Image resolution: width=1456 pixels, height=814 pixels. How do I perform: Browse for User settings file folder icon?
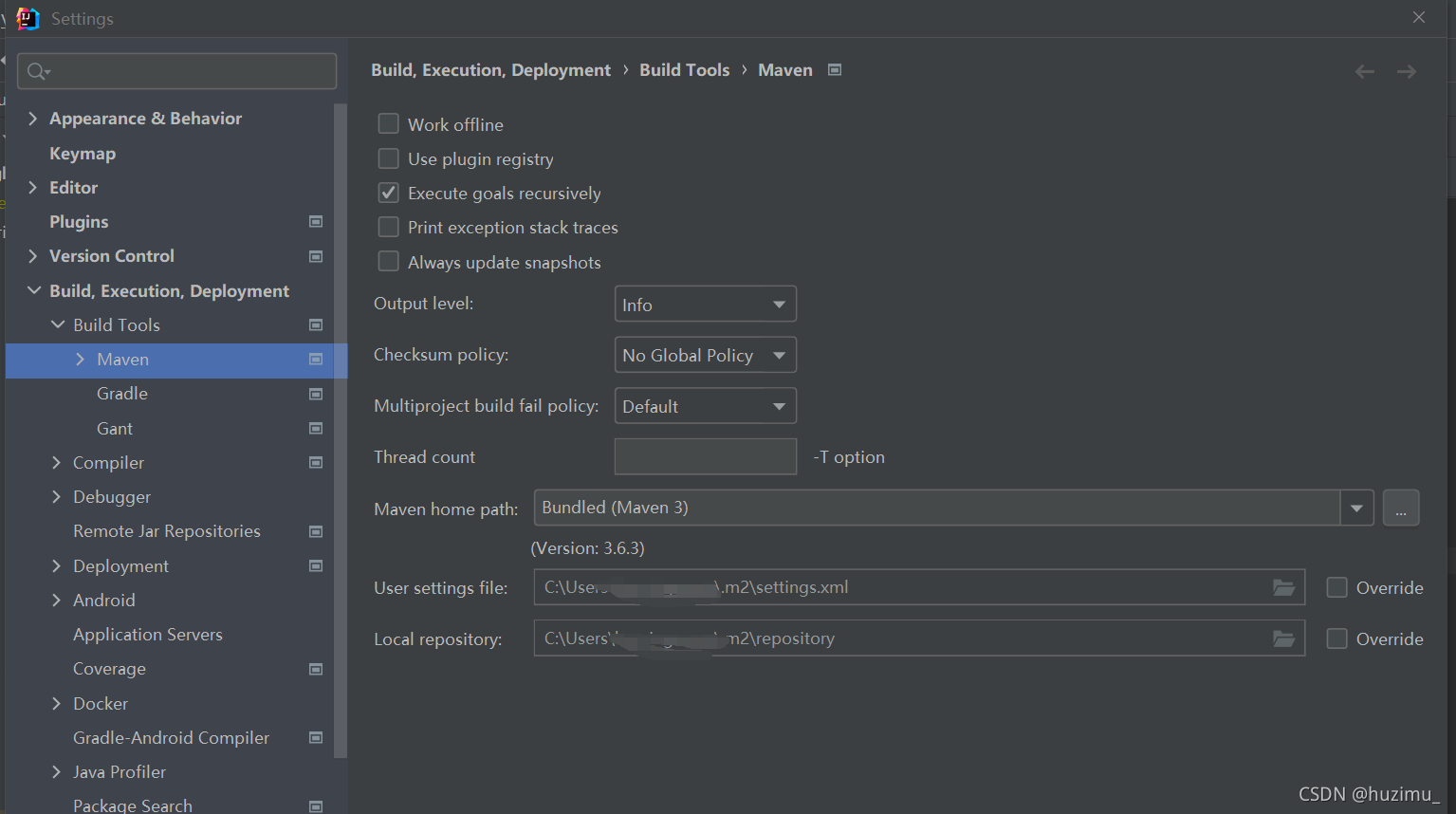pos(1283,587)
